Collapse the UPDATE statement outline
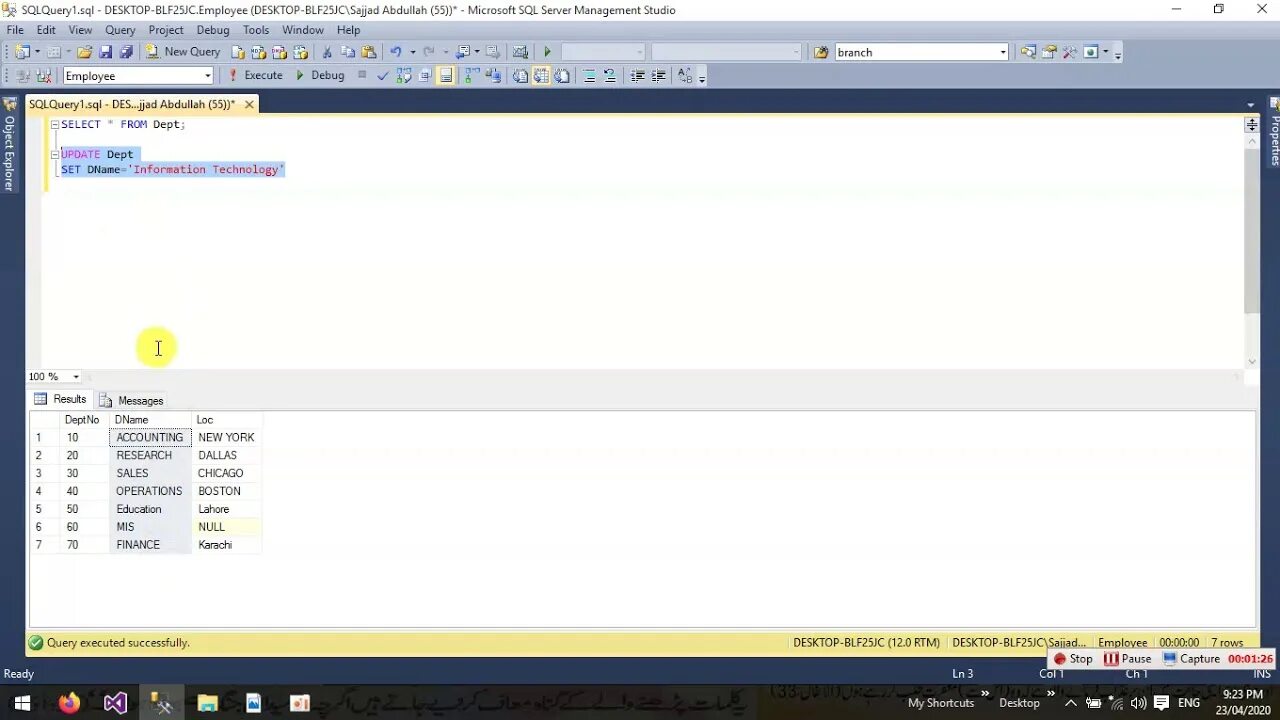This screenshot has width=1280, height=720. 55,155
